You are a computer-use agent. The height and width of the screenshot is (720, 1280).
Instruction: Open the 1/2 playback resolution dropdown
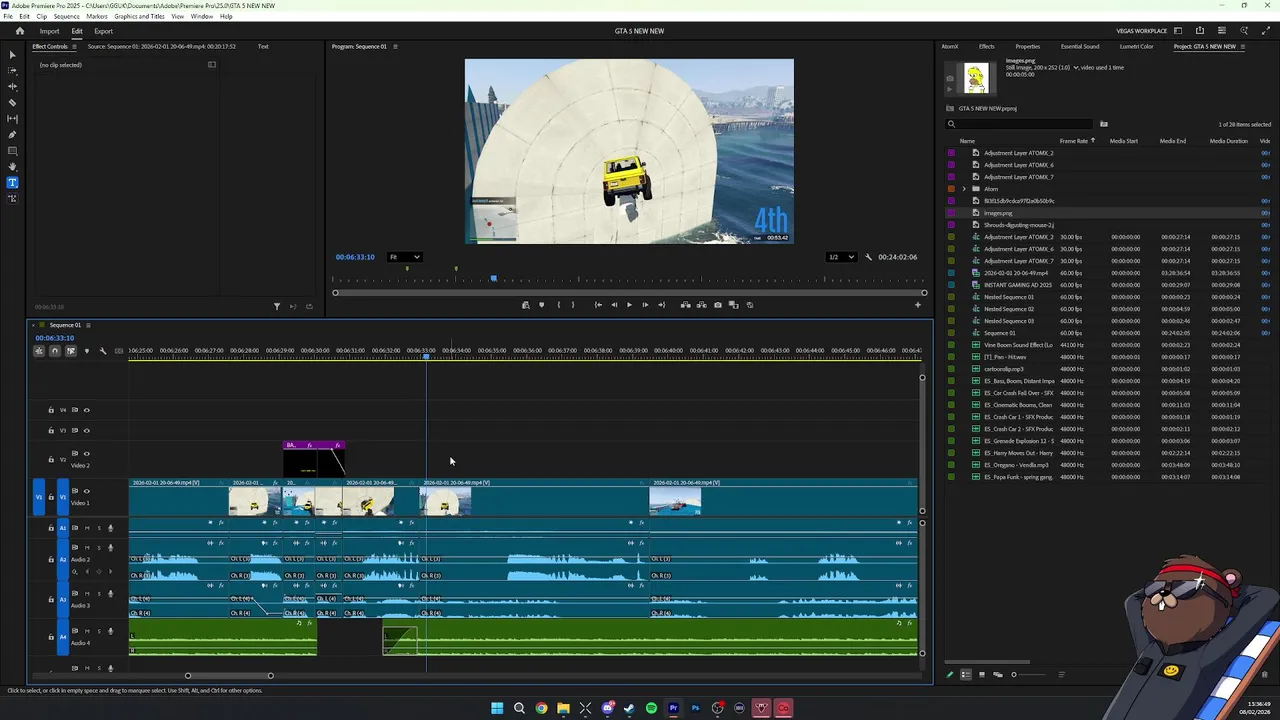841,257
